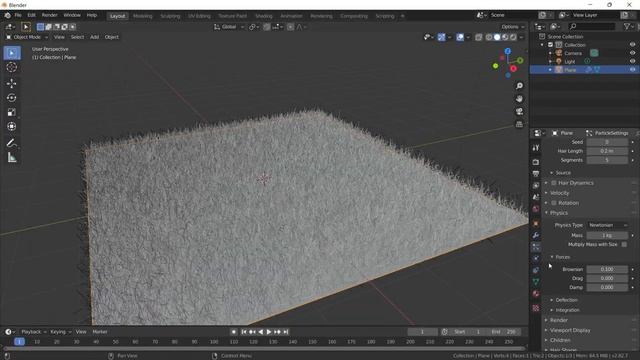This screenshot has height=360, width=640.
Task: Switch to the Shading workspace tab
Action: (264, 16)
